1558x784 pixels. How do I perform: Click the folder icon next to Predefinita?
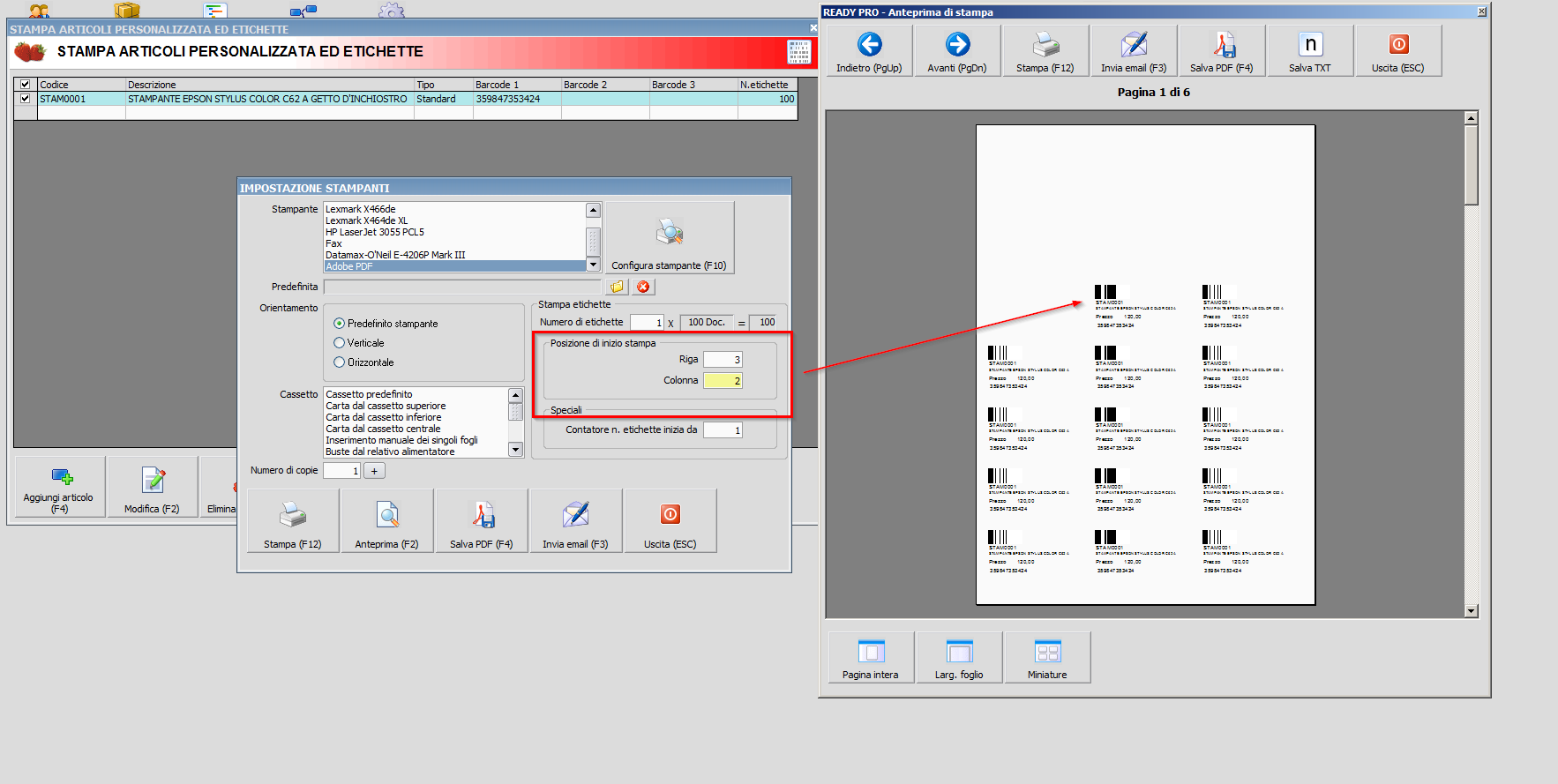pos(617,287)
